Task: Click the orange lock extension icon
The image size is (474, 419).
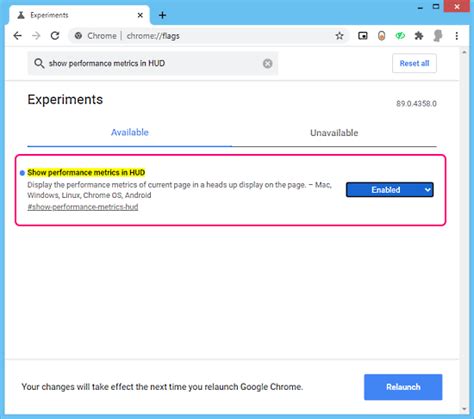Action: pos(382,36)
